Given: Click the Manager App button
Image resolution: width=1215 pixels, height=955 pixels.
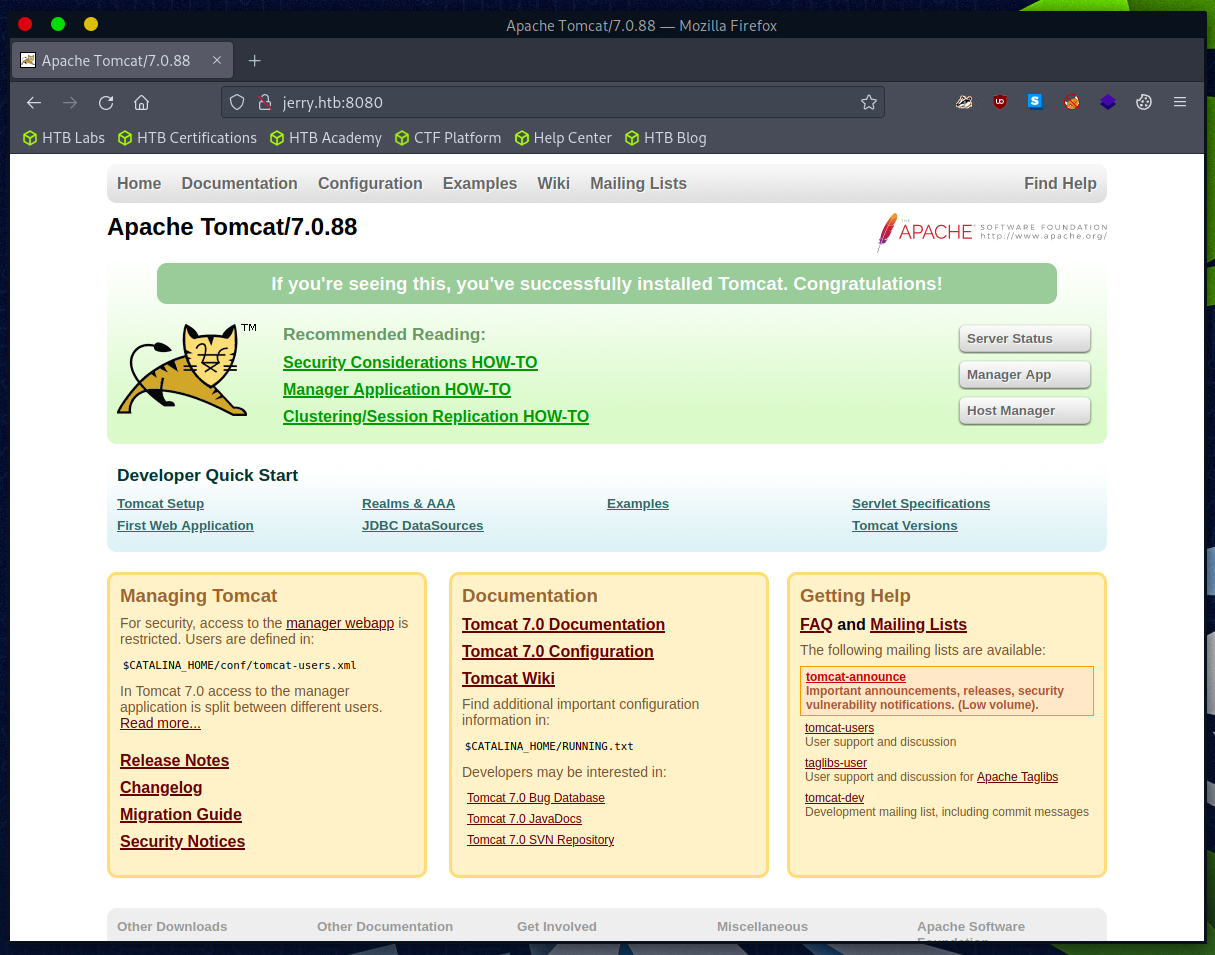Looking at the screenshot, I should pos(1025,375).
